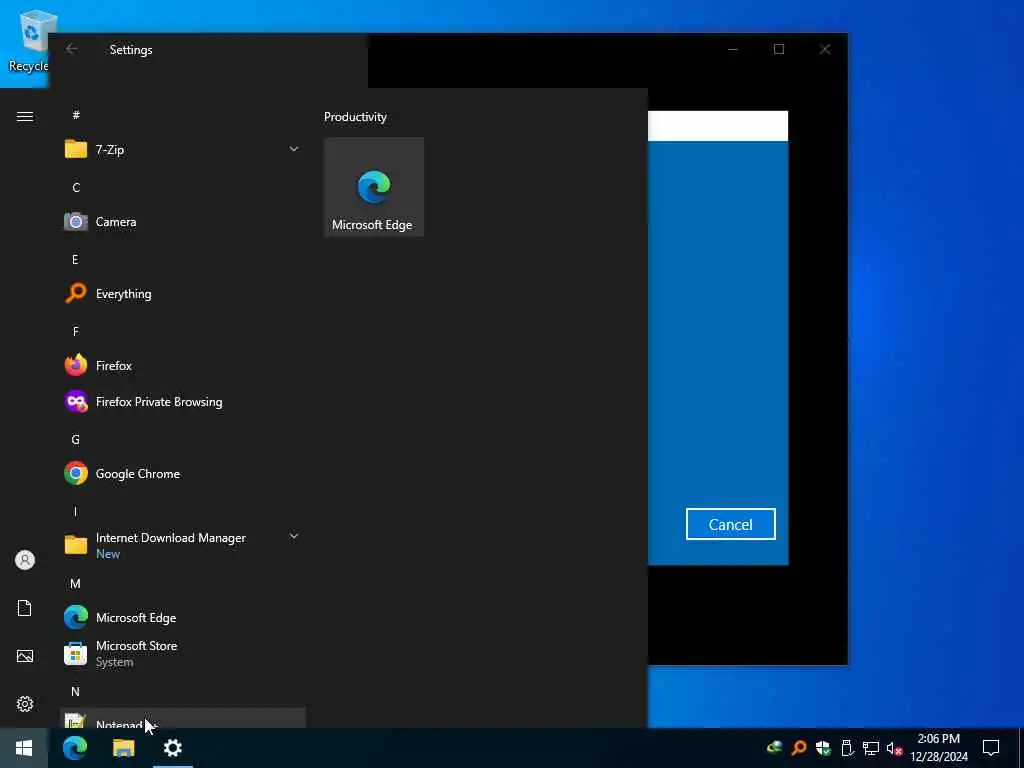Open the clock and date flyout
Screen dimensions: 1024x768
[x=939, y=748]
